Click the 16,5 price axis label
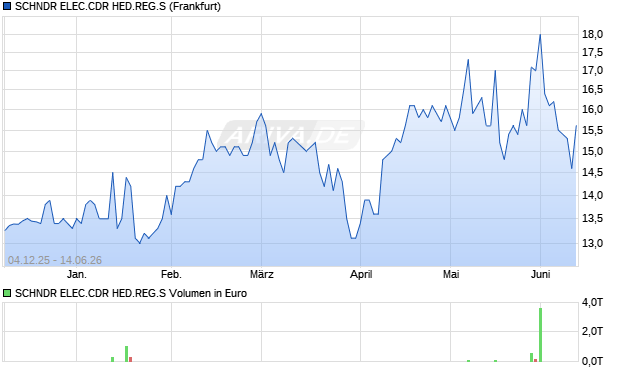Screen dimensions: 620x371 592,89
